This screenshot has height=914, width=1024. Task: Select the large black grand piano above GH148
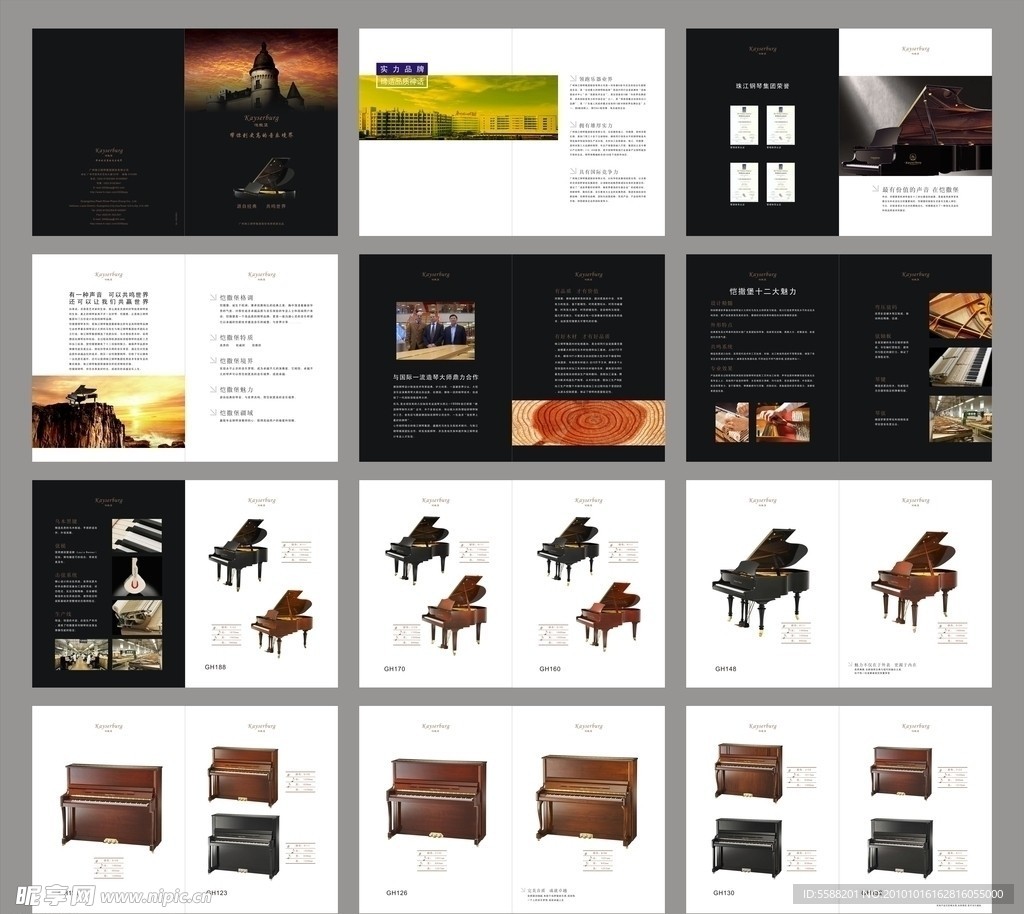pyautogui.click(x=761, y=581)
